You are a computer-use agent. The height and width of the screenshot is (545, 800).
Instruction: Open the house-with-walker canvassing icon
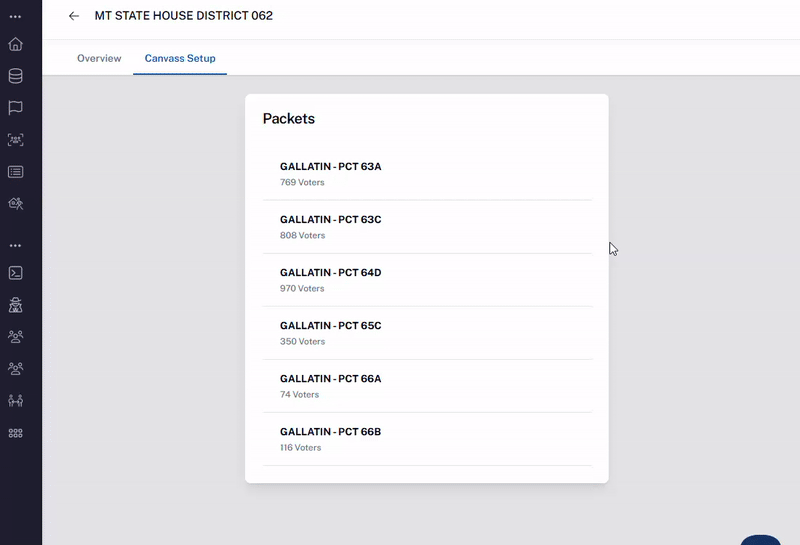(x=15, y=204)
